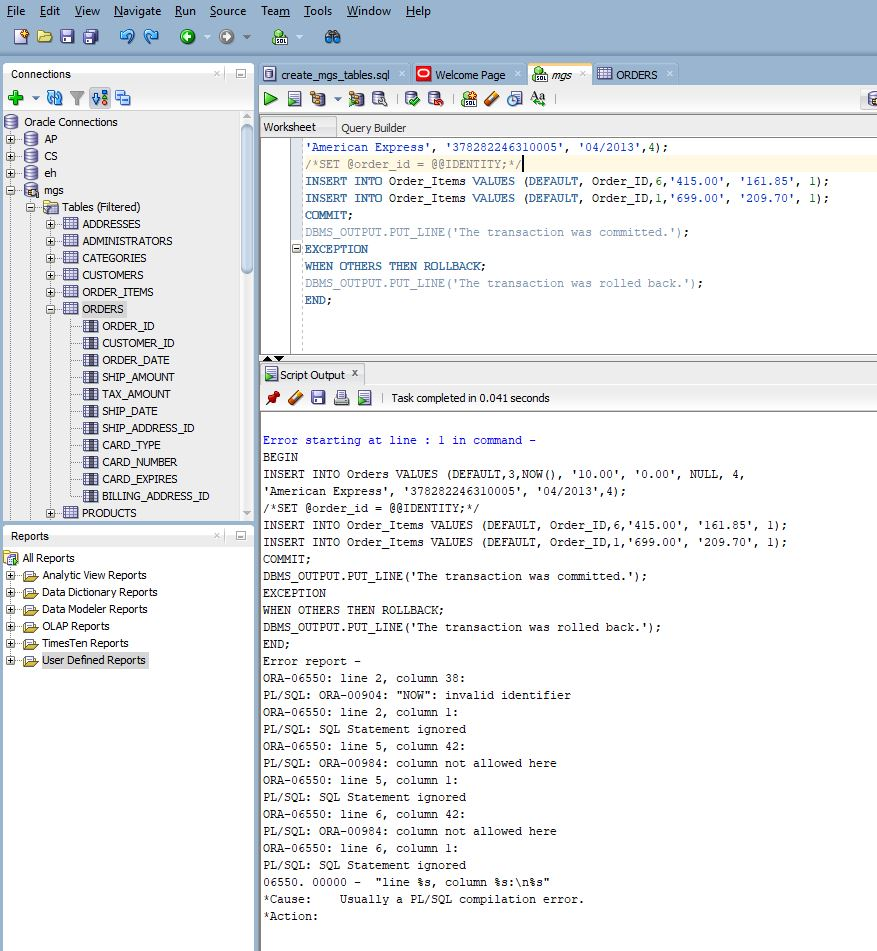Screen dimensions: 877x951
Task: Clear the worksheet with the eraser icon
Action: coord(491,98)
